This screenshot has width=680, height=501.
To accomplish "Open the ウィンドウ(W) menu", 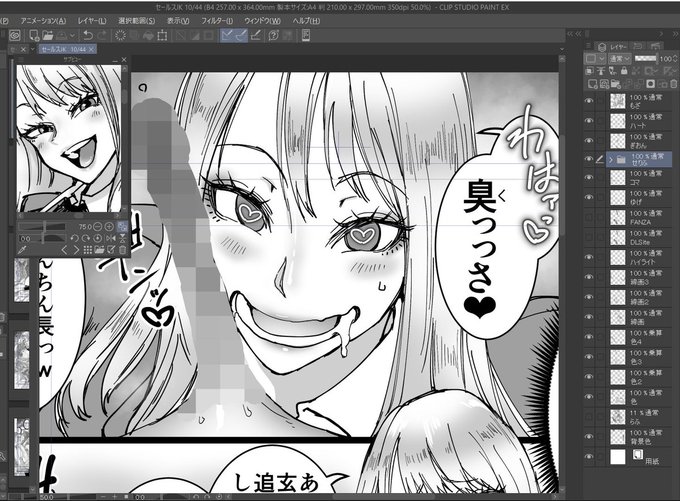I will tap(262, 21).
